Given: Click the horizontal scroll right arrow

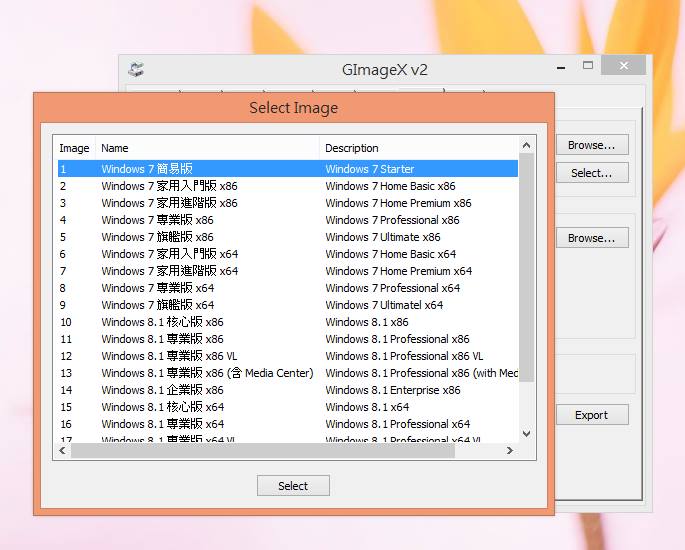Looking at the screenshot, I should pos(510,450).
